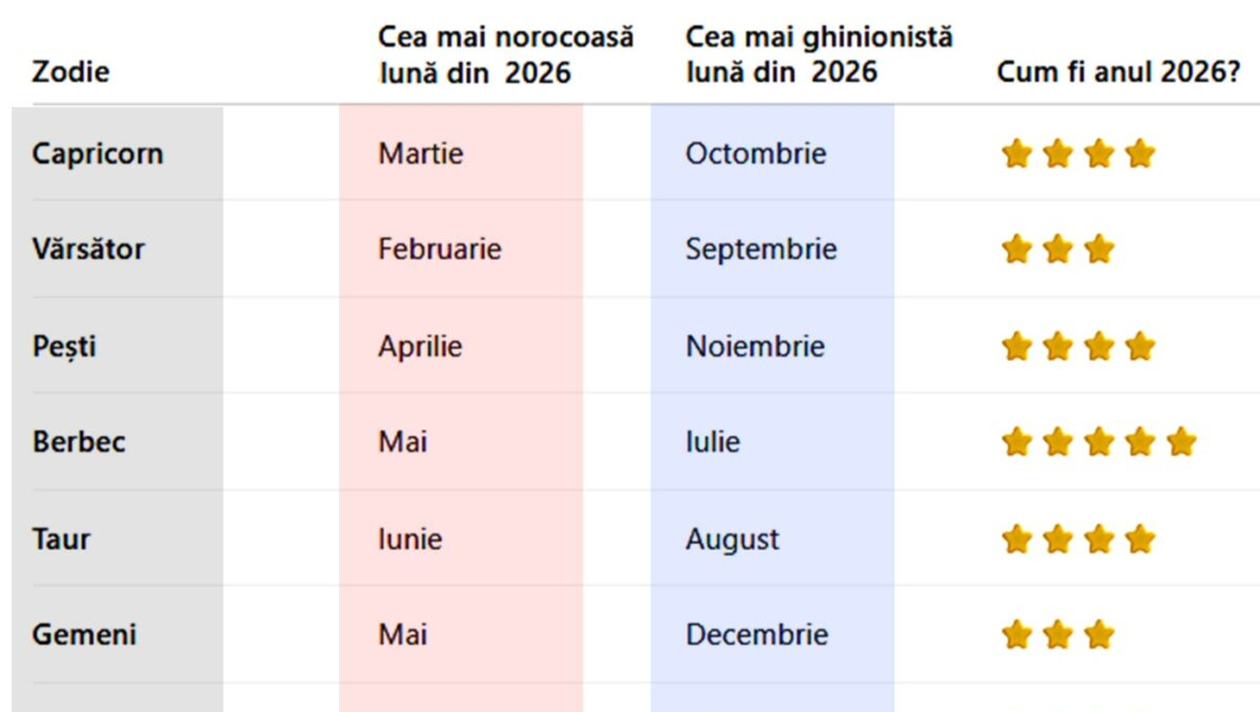This screenshot has width=1260, height=712.
Task: Click the "Cea mai ghinionistă lună" column header
Action: (818, 55)
